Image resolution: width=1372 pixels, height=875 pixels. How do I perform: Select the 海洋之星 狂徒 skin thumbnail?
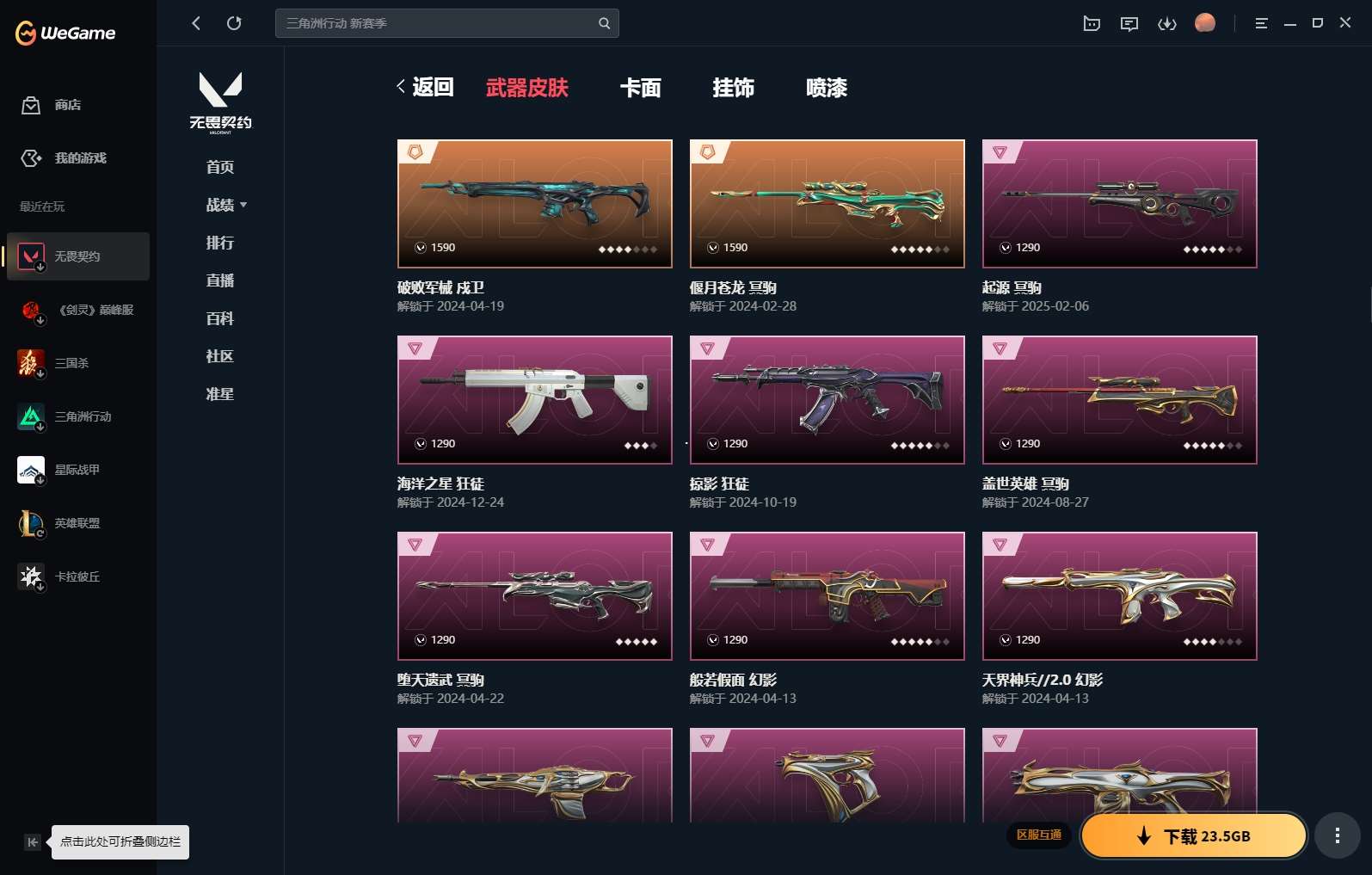[535, 400]
